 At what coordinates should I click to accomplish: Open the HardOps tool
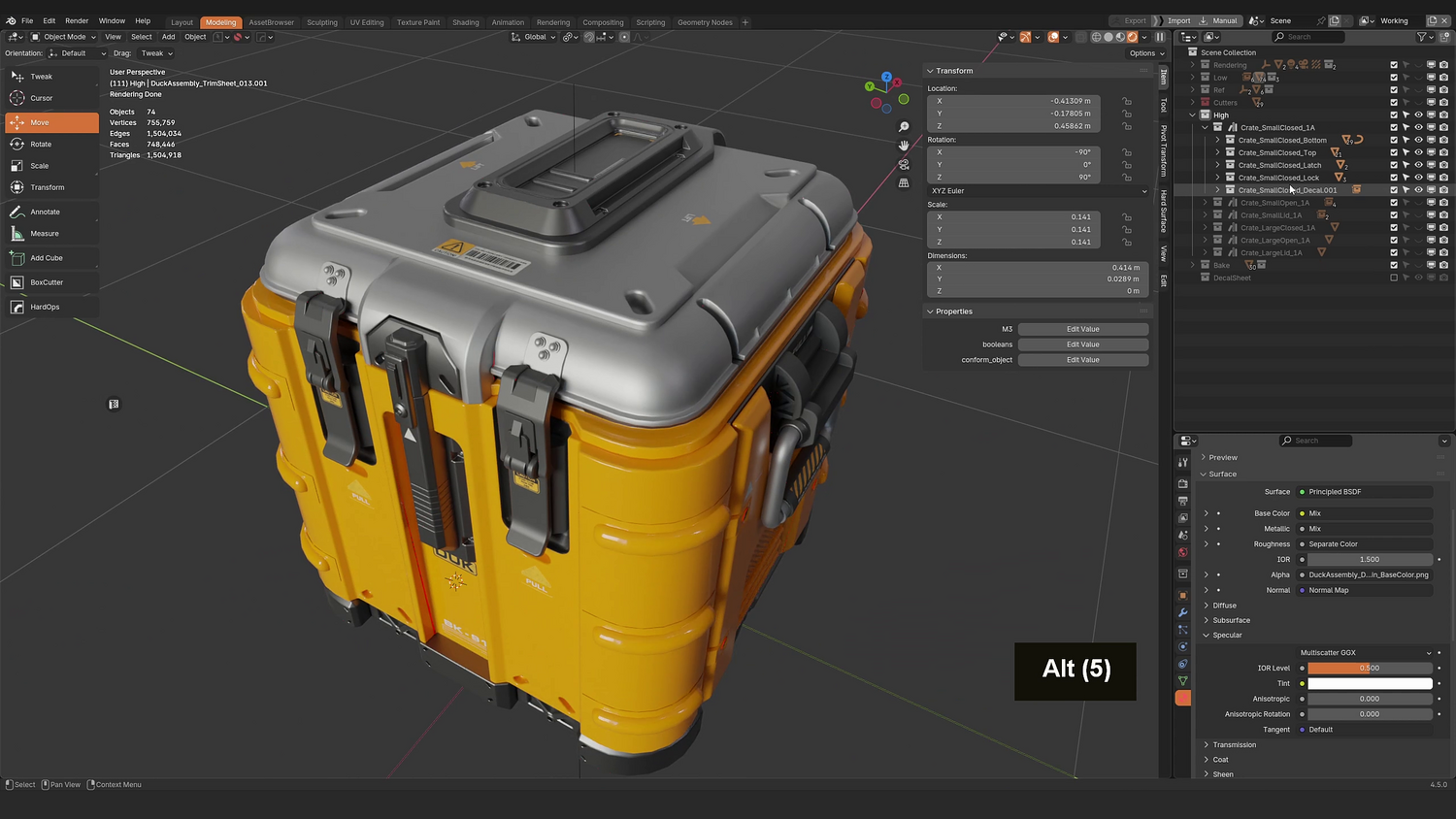coord(51,307)
